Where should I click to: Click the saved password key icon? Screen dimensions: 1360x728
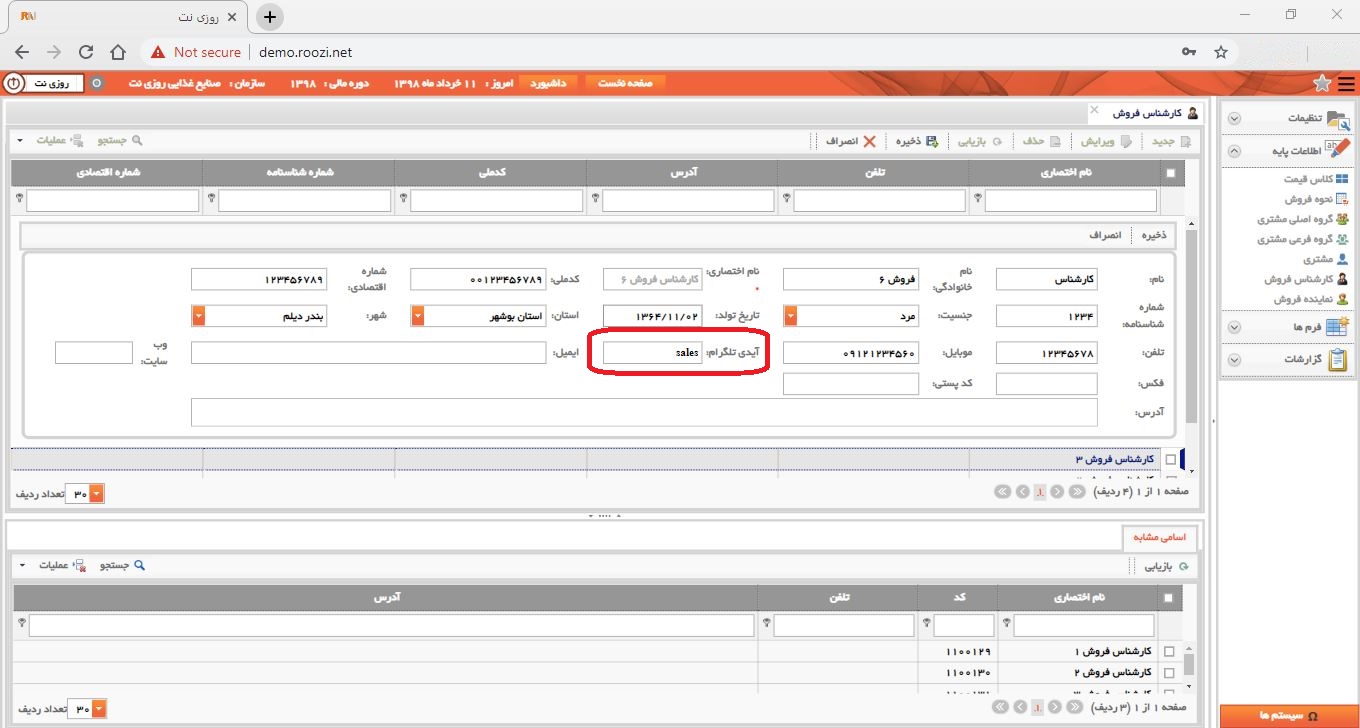tap(1189, 52)
